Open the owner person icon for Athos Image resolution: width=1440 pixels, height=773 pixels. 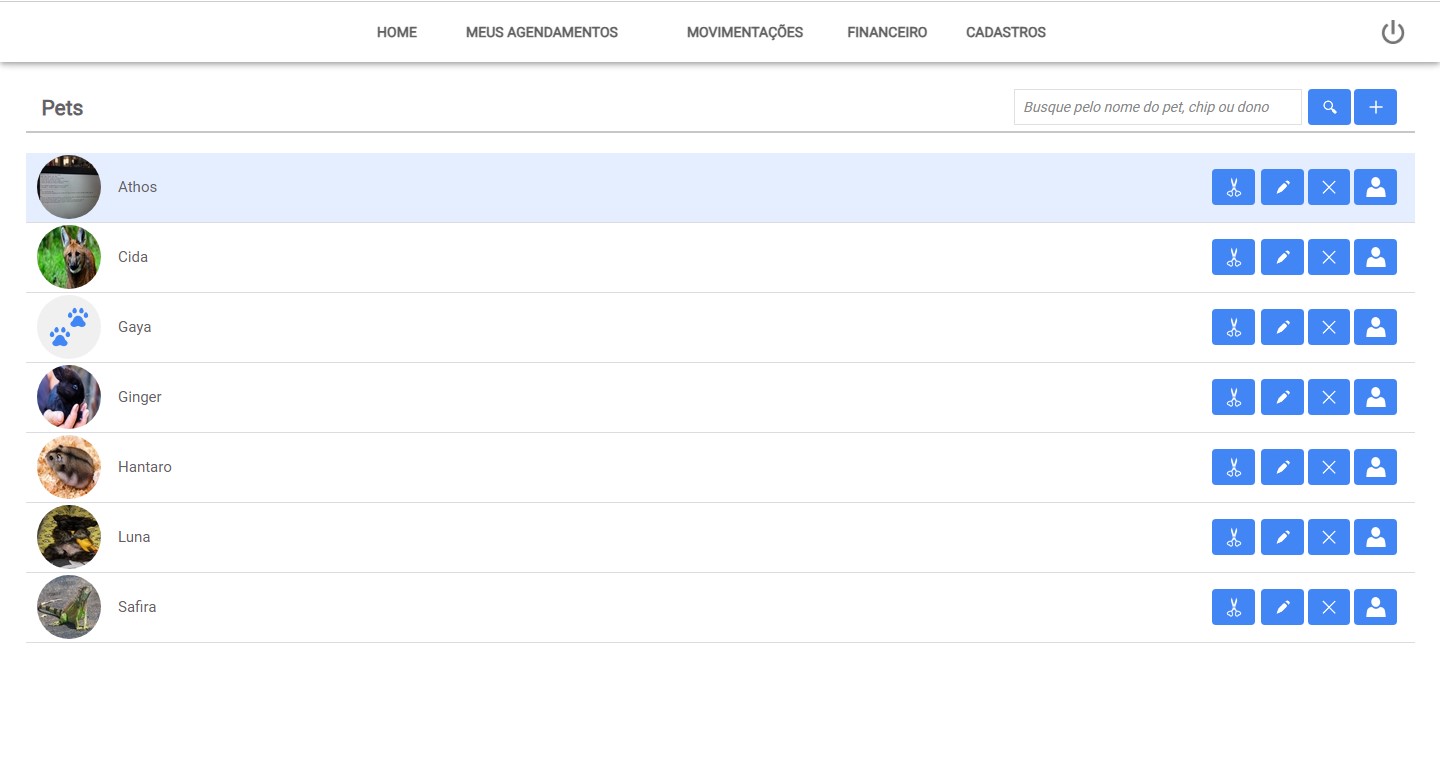[x=1375, y=187]
